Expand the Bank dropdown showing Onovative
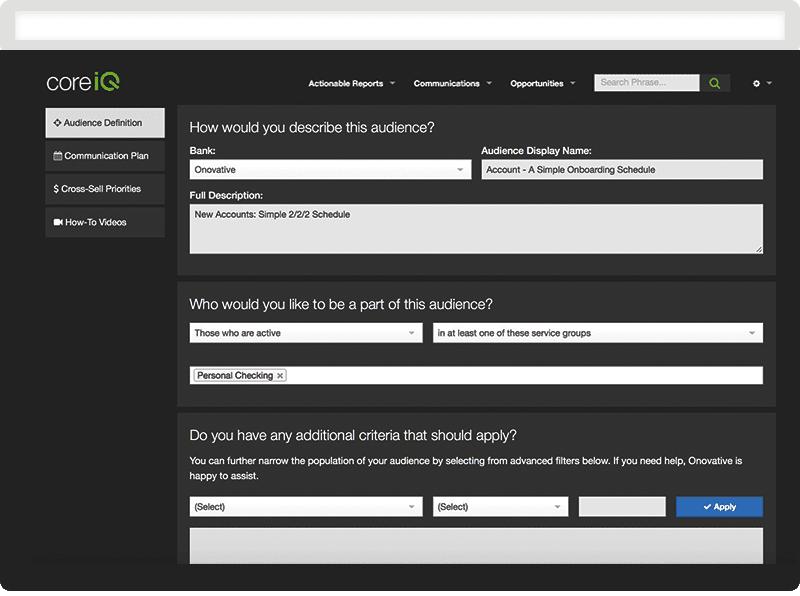This screenshot has height=596, width=800. [x=330, y=169]
